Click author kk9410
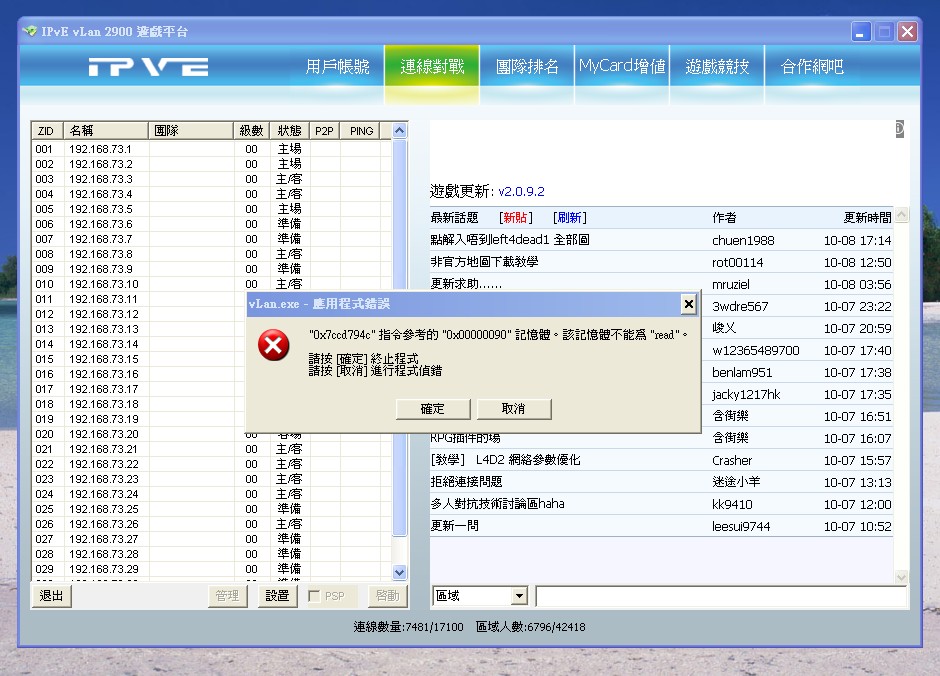The height and width of the screenshot is (676, 940). click(x=732, y=505)
